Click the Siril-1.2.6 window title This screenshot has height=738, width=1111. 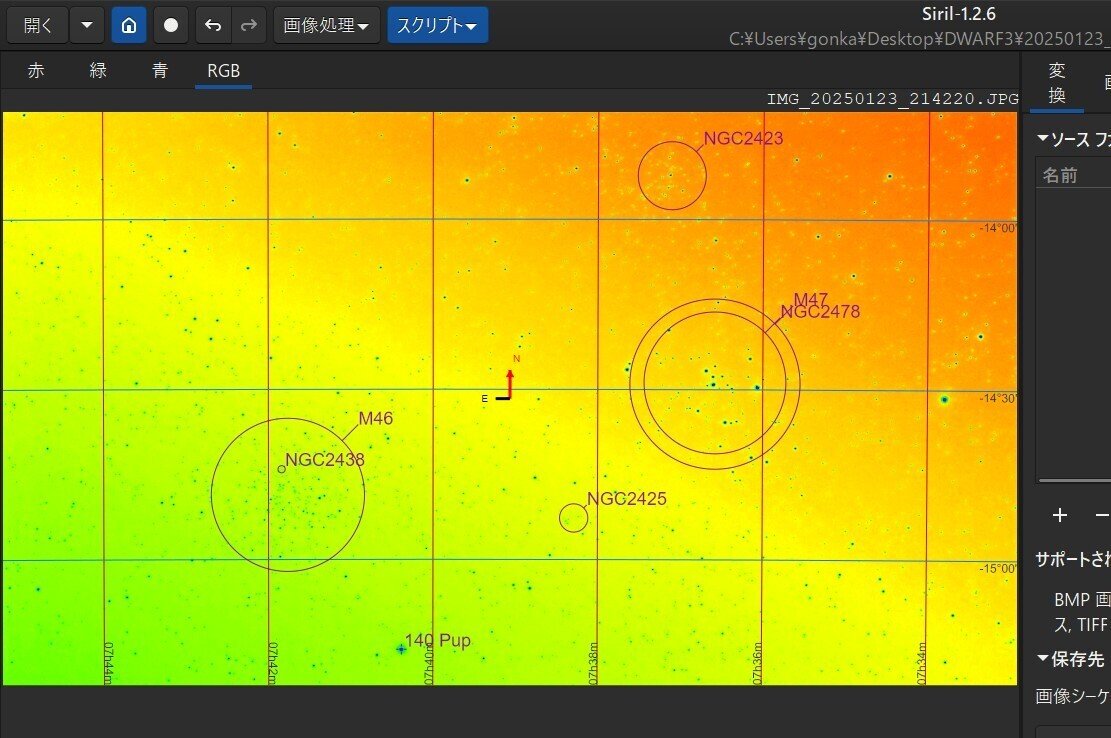958,14
